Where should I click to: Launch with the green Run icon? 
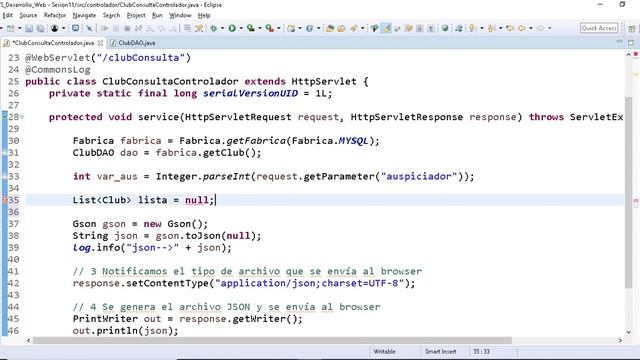coord(232,28)
